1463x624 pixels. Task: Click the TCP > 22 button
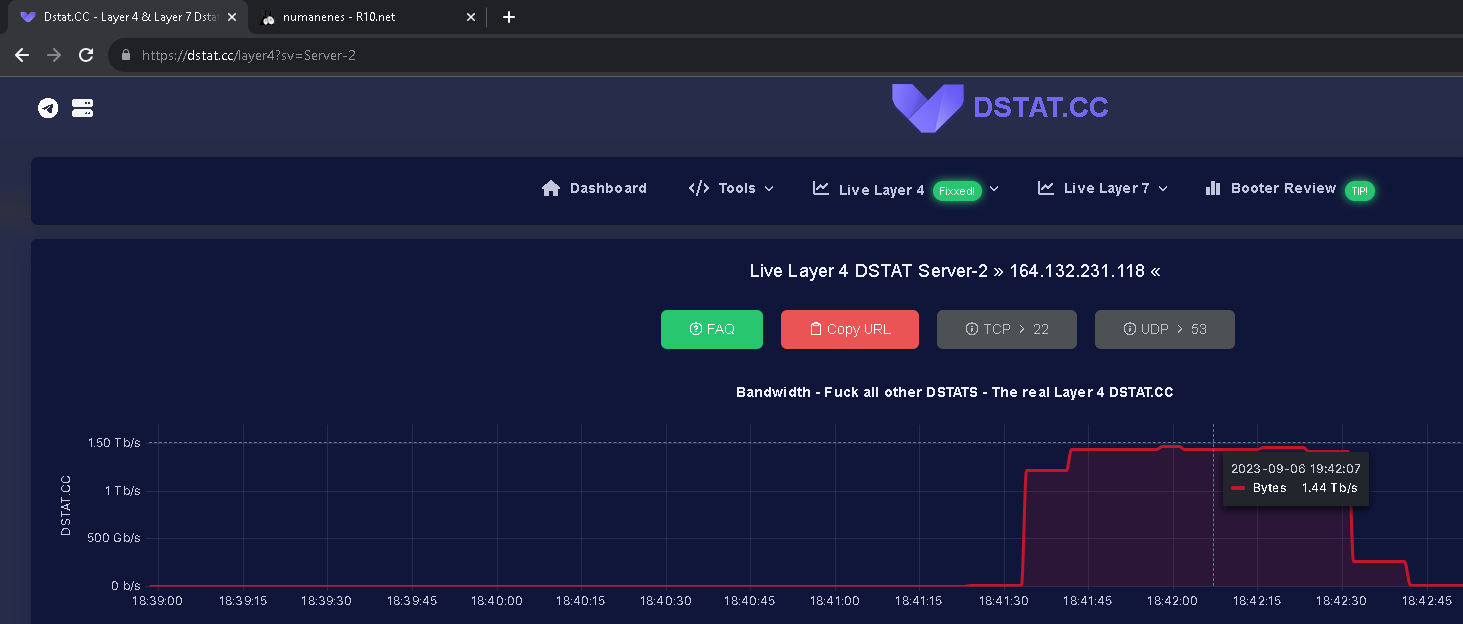[1007, 329]
